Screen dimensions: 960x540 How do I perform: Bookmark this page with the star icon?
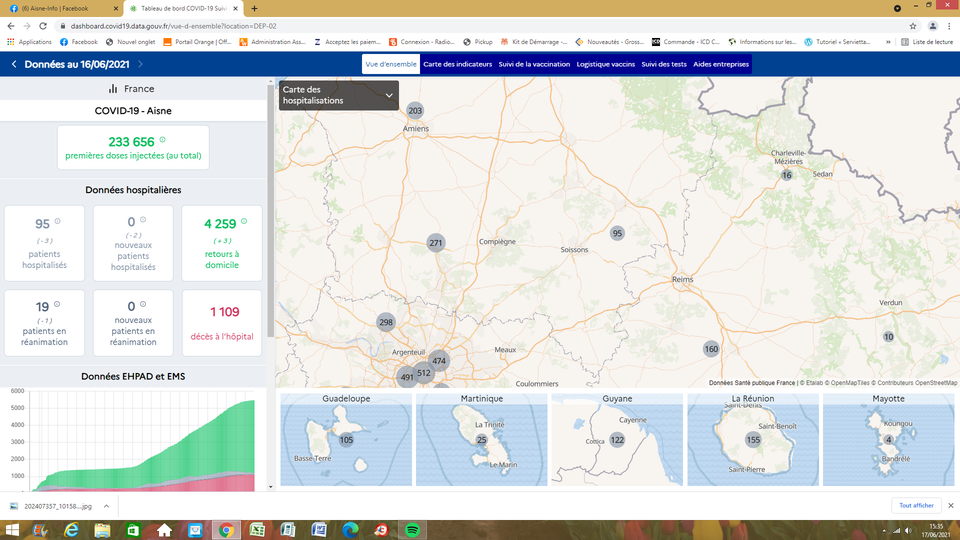pos(913,26)
